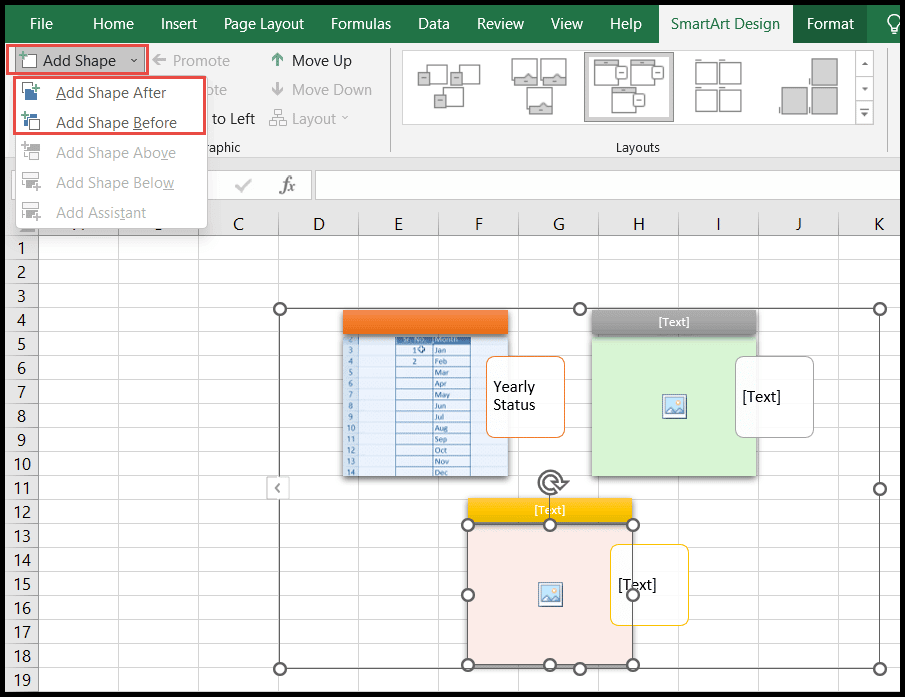Click the Add Shape icon in the ribbon
The height and width of the screenshot is (697, 905).
coord(29,59)
